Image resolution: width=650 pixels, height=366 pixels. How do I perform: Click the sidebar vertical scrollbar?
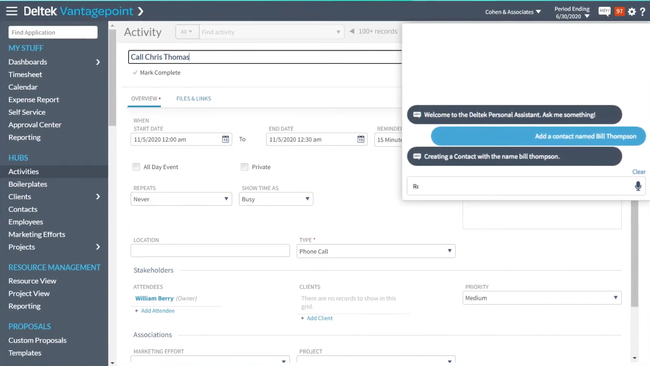coord(112,78)
